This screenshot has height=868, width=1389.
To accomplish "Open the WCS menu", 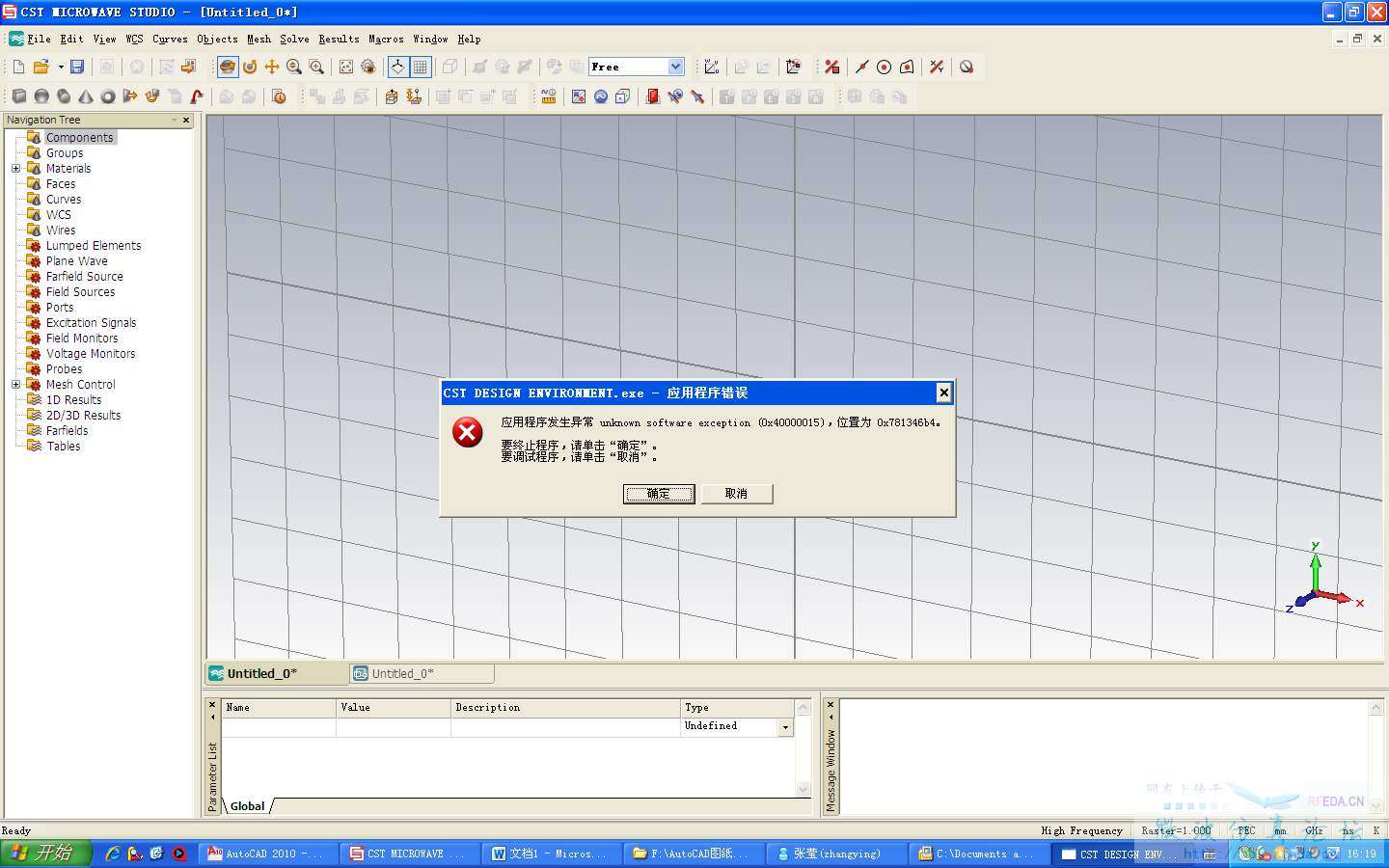I will (x=134, y=40).
